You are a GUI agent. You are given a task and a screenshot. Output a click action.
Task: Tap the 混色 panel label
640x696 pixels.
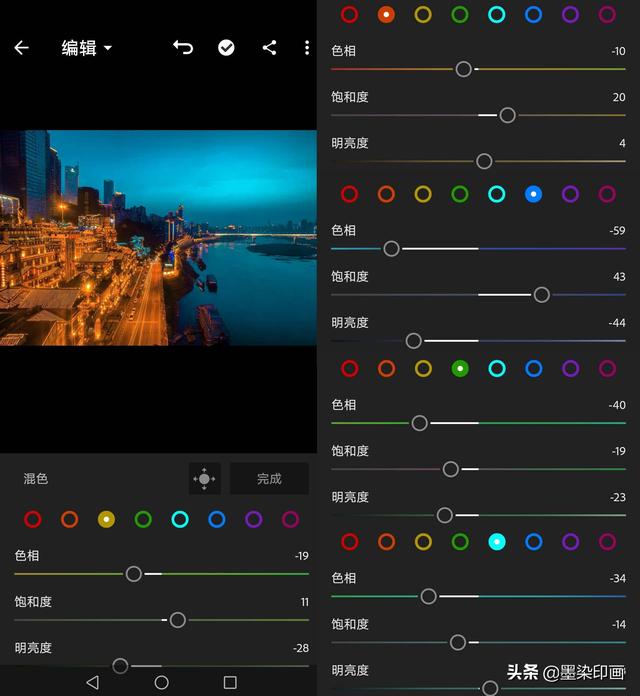click(36, 478)
